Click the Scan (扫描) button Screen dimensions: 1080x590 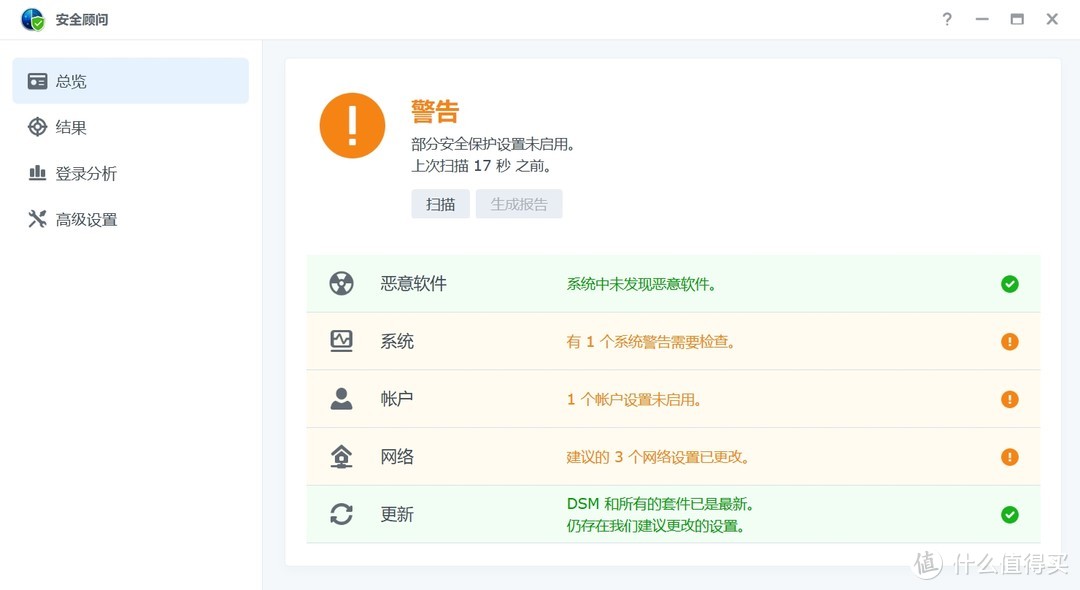coord(440,203)
